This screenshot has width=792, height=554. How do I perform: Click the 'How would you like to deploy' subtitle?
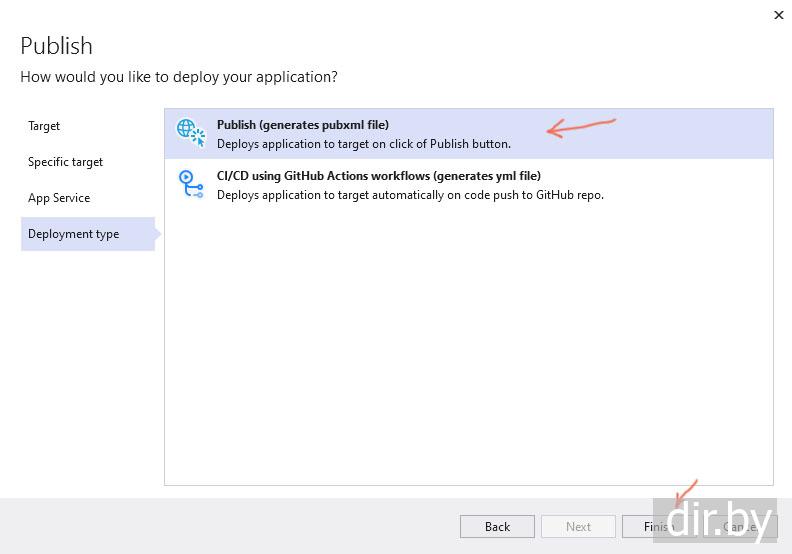click(179, 76)
